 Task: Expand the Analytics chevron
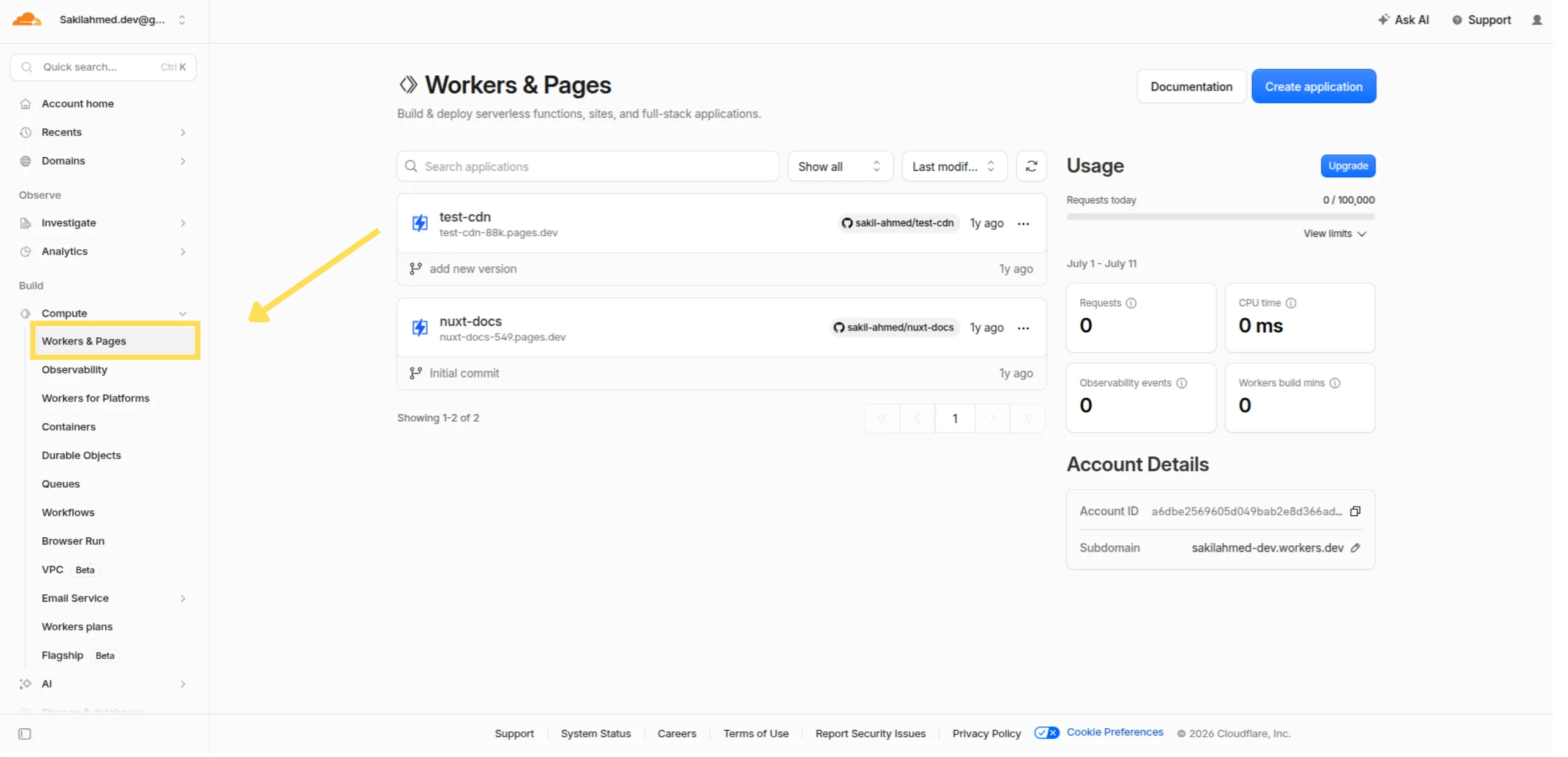point(182,252)
